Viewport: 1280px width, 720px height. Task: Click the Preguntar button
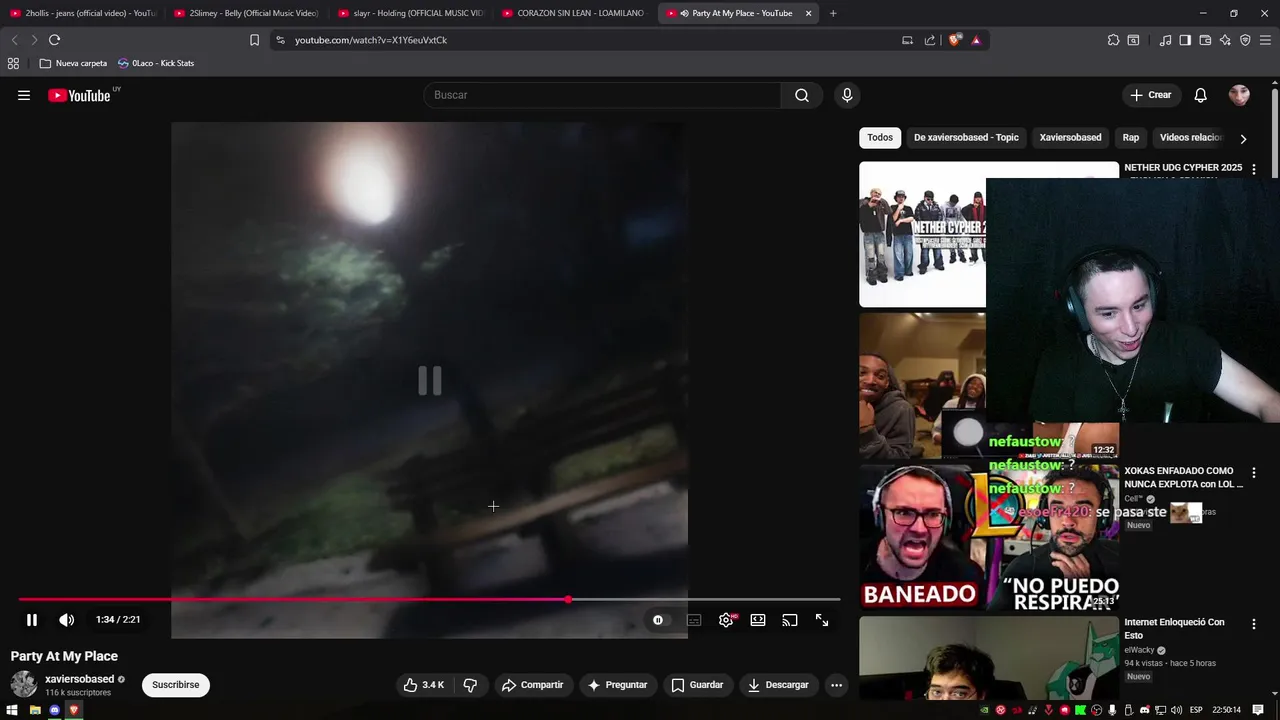tap(618, 685)
